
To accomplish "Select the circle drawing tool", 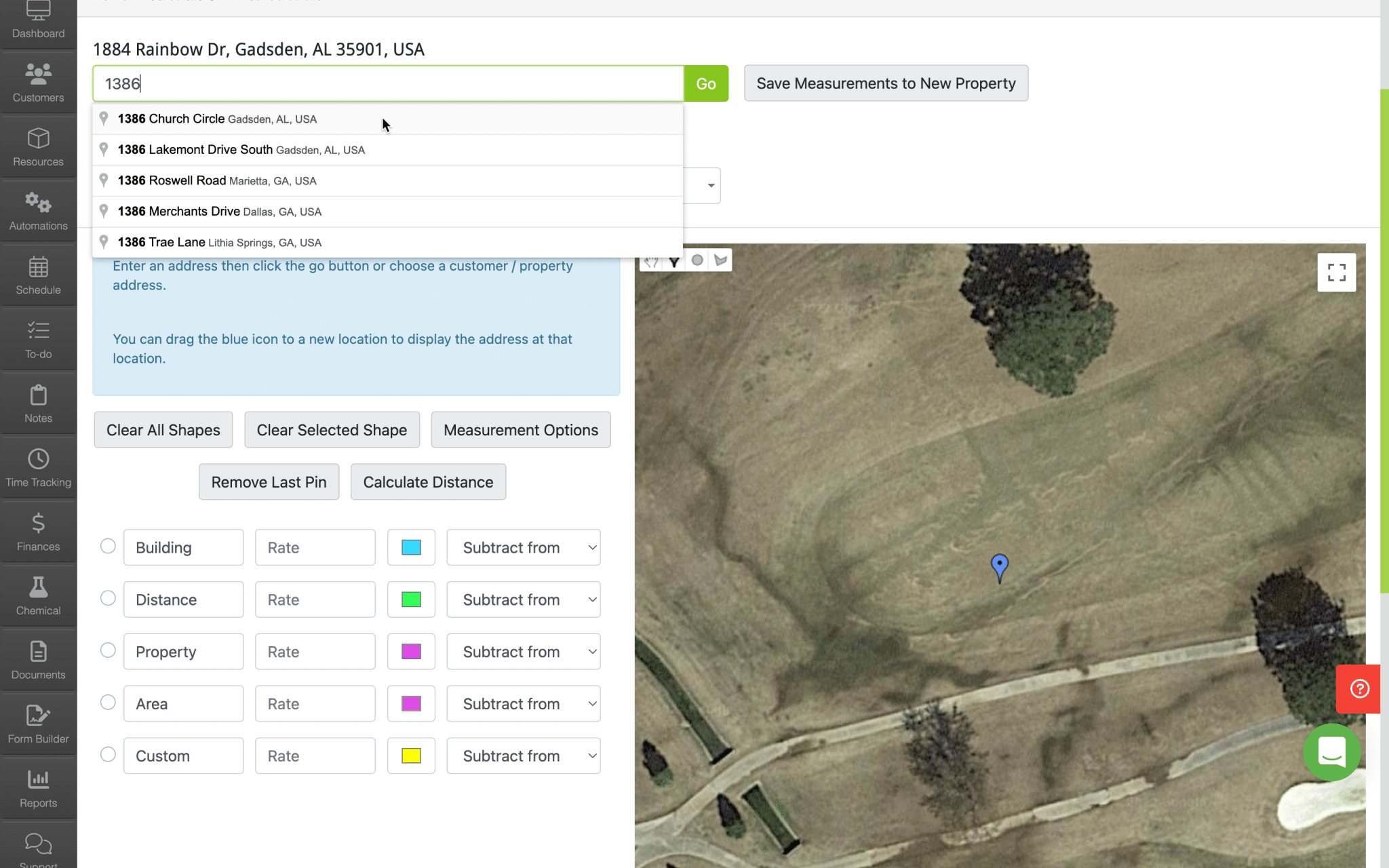I will (698, 260).
